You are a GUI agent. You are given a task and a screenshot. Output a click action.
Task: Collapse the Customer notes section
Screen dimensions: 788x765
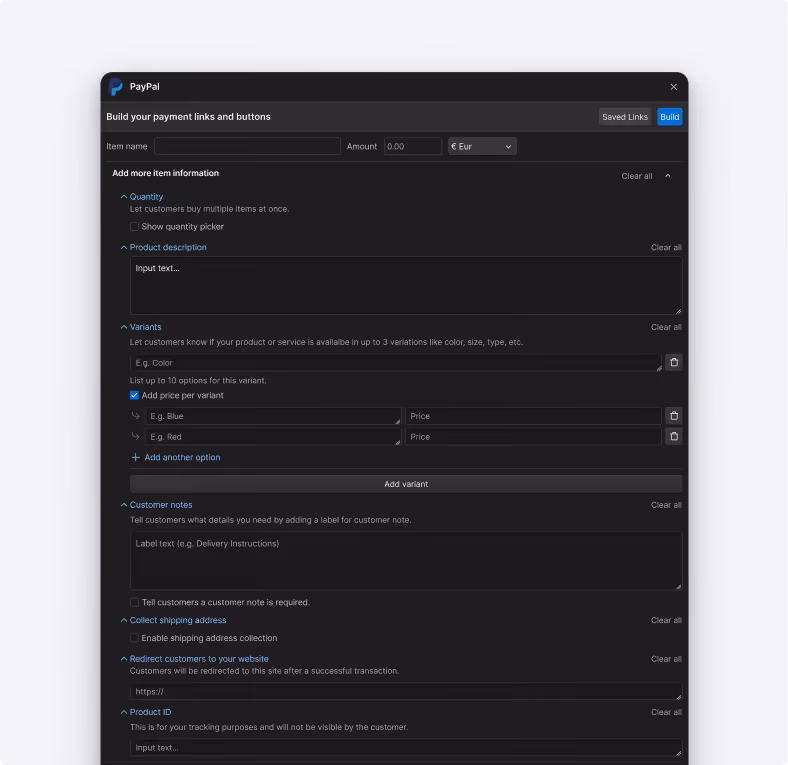[x=124, y=505]
